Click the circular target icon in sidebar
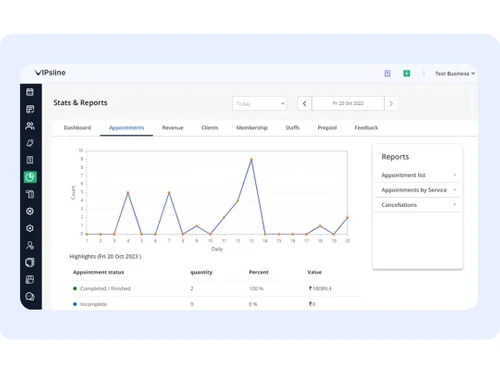 click(30, 211)
